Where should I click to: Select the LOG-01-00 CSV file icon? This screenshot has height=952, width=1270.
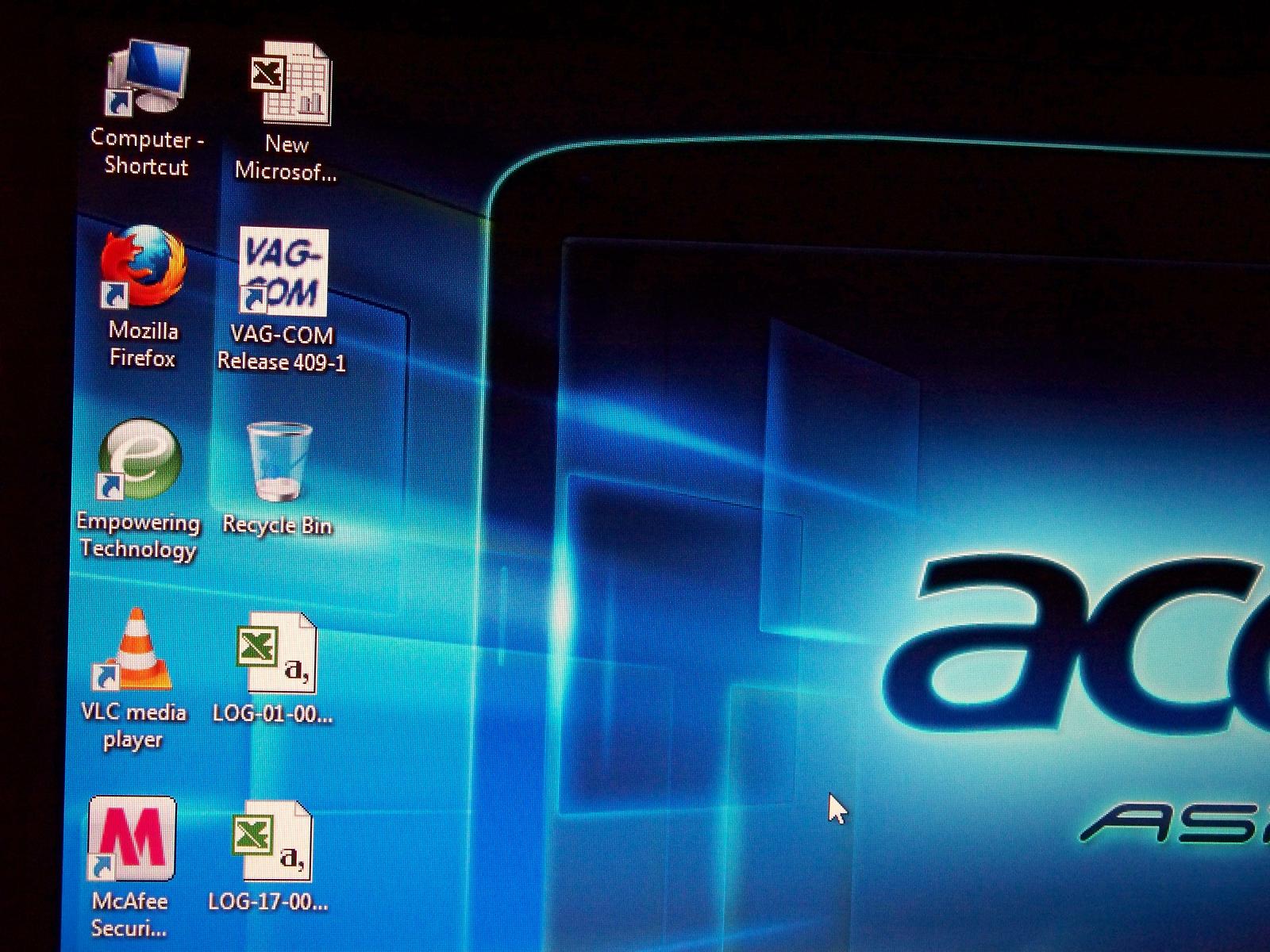276,652
